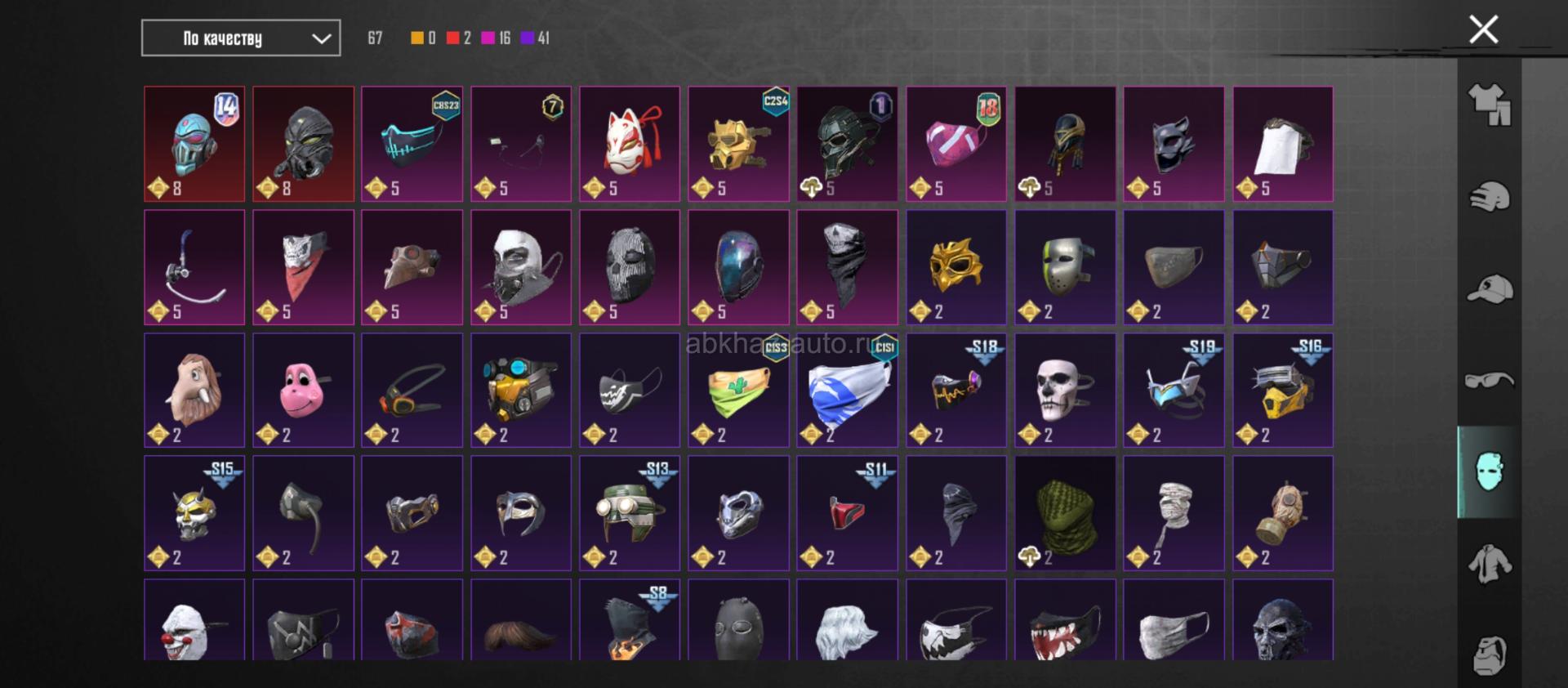Choose the golden mask with C2S4 badge
This screenshot has width=1568, height=688.
(738, 144)
